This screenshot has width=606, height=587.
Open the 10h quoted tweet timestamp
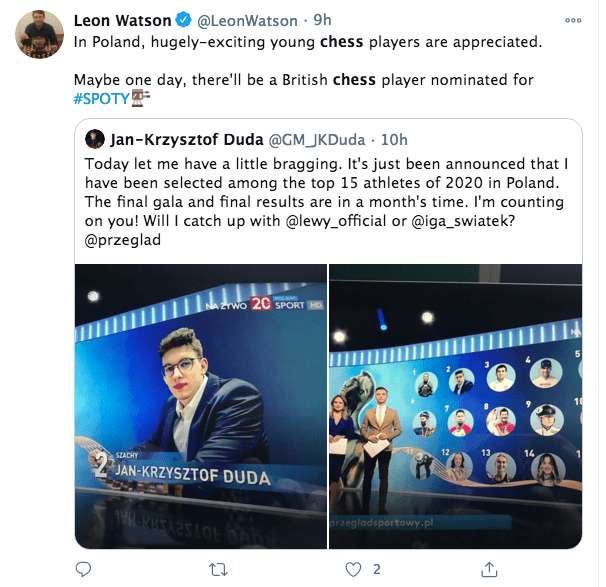tap(394, 140)
